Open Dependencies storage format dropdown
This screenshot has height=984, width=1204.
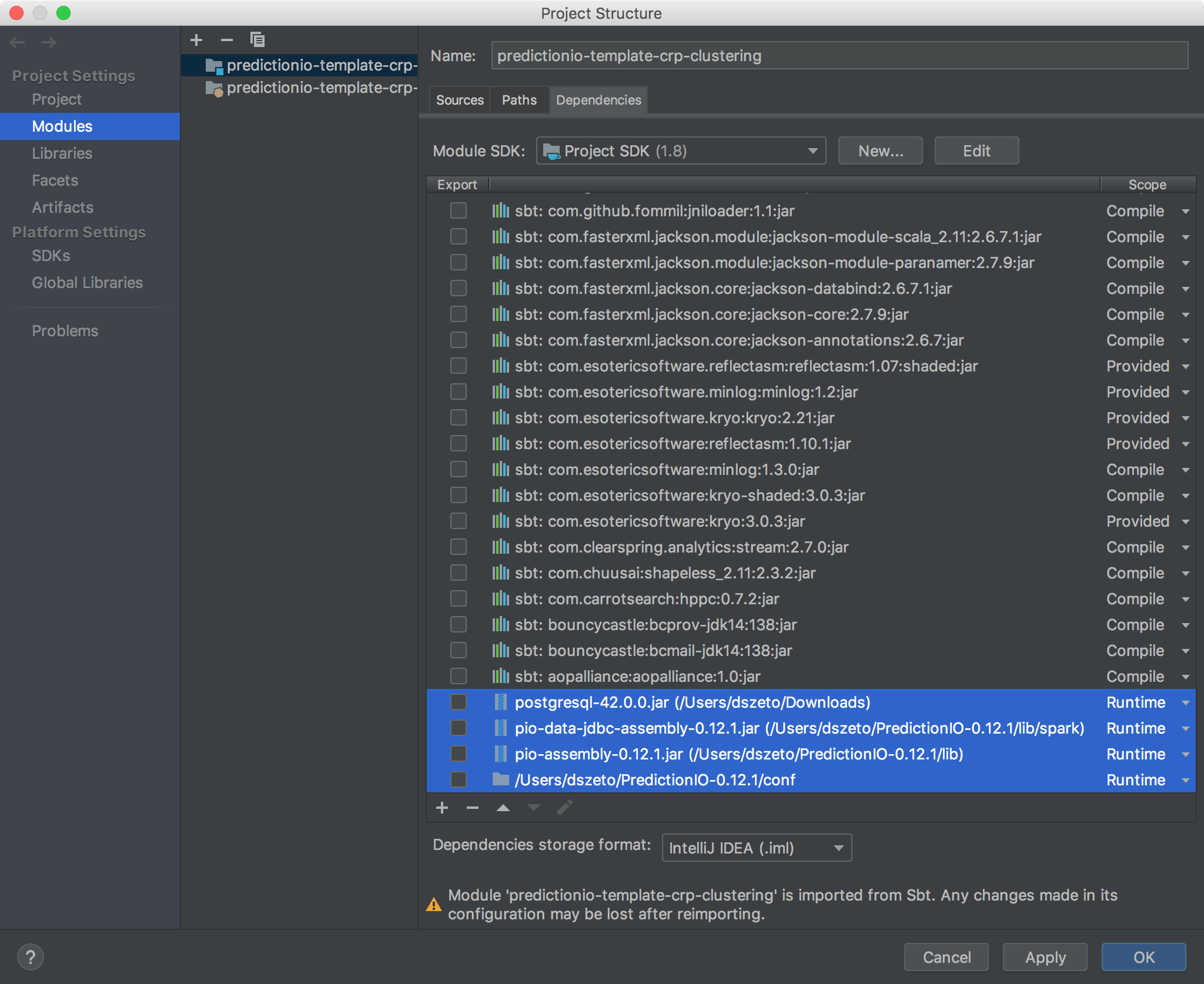(757, 848)
